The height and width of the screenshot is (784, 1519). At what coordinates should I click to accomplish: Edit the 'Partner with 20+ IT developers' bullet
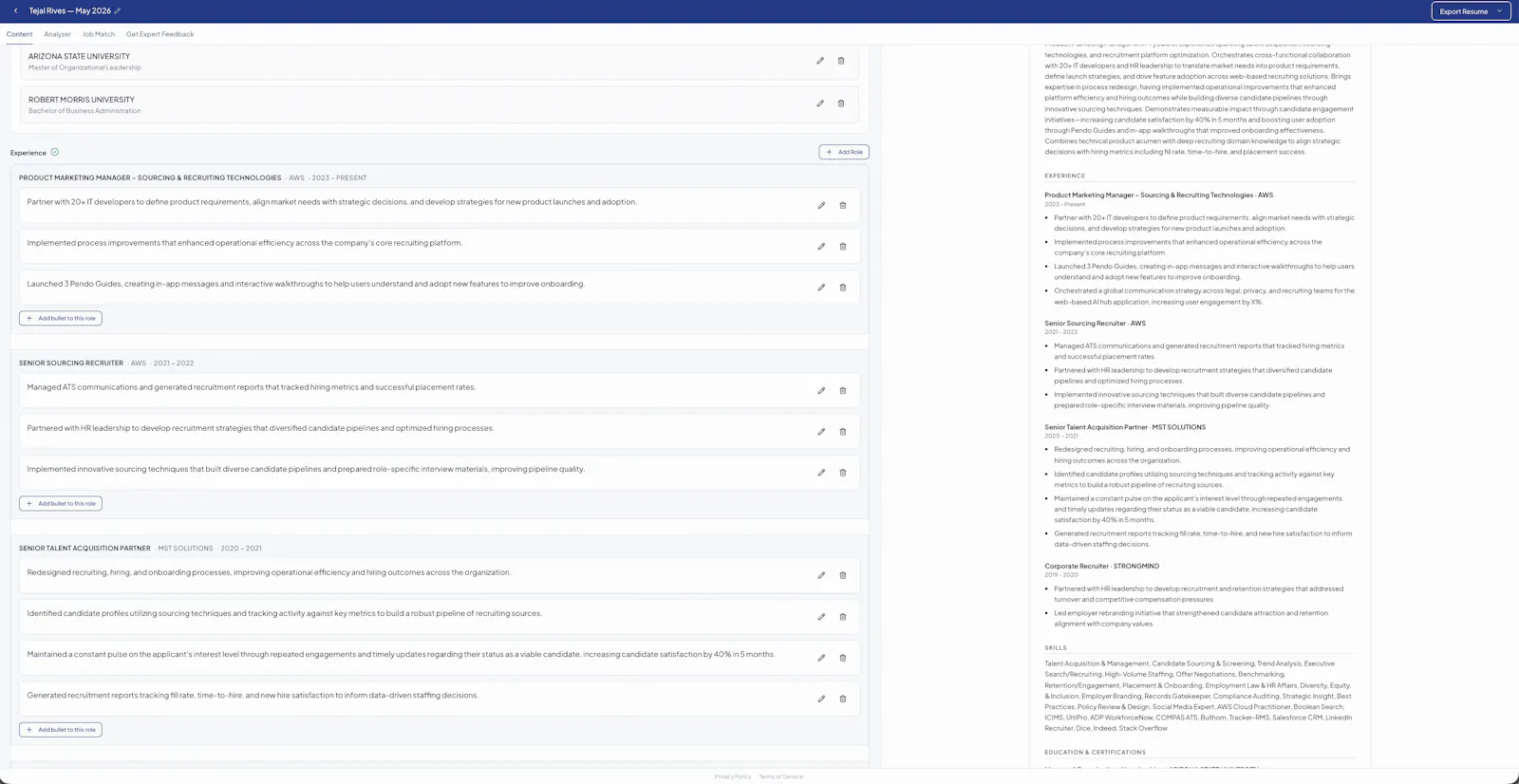[821, 205]
